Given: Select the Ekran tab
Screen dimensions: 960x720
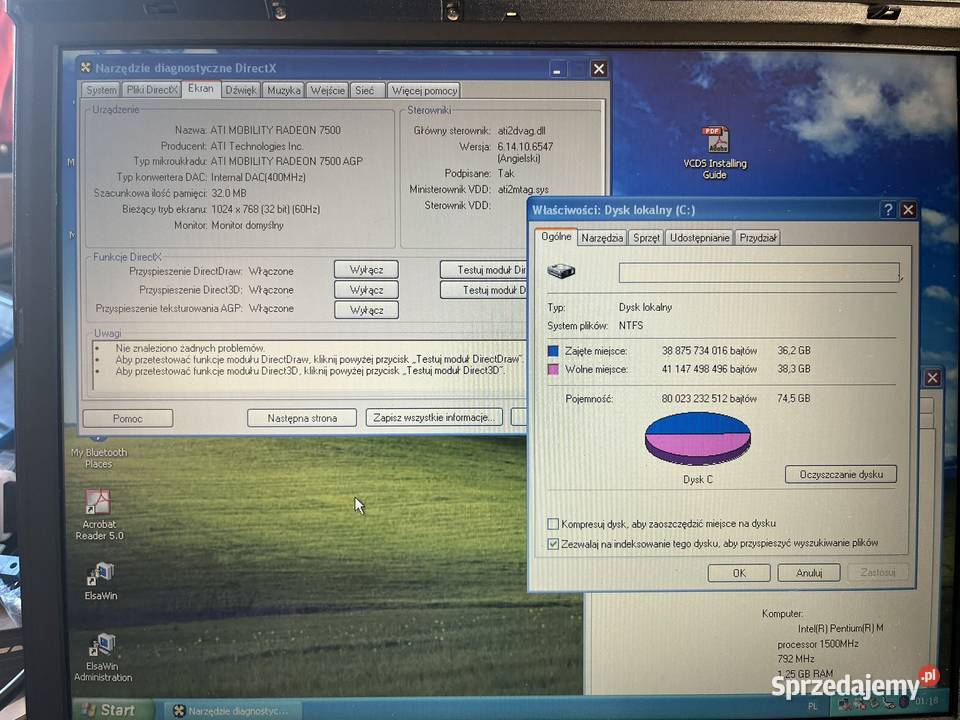Looking at the screenshot, I should click(x=201, y=89).
